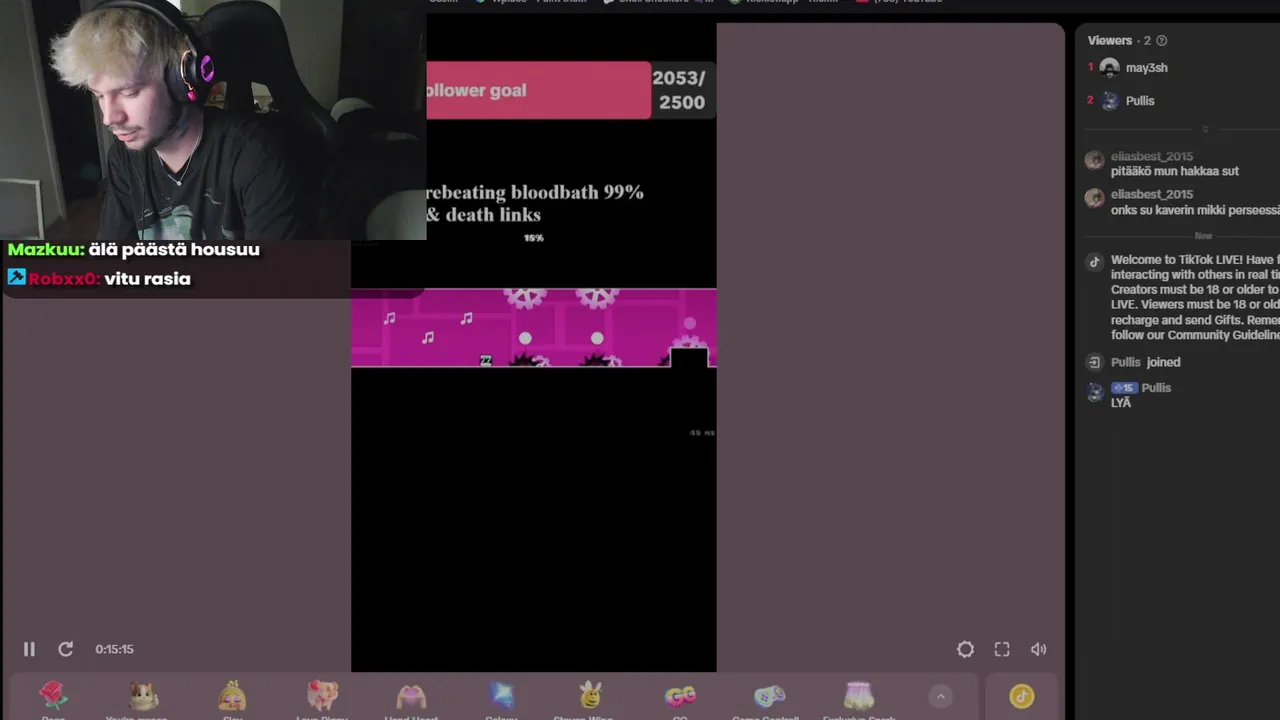The width and height of the screenshot is (1280, 720).
Task: Open the stream quality settings icon
Action: 965,649
